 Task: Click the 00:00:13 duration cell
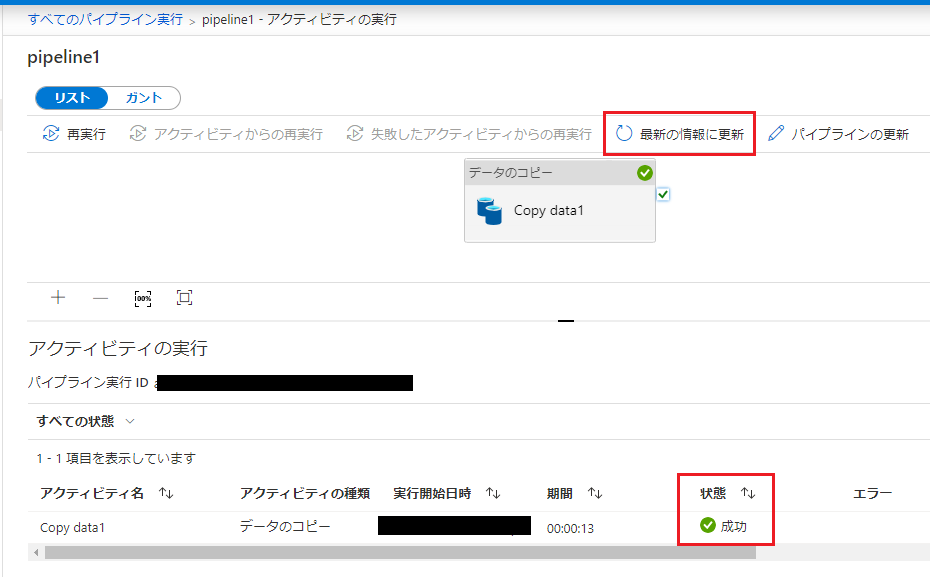570,528
